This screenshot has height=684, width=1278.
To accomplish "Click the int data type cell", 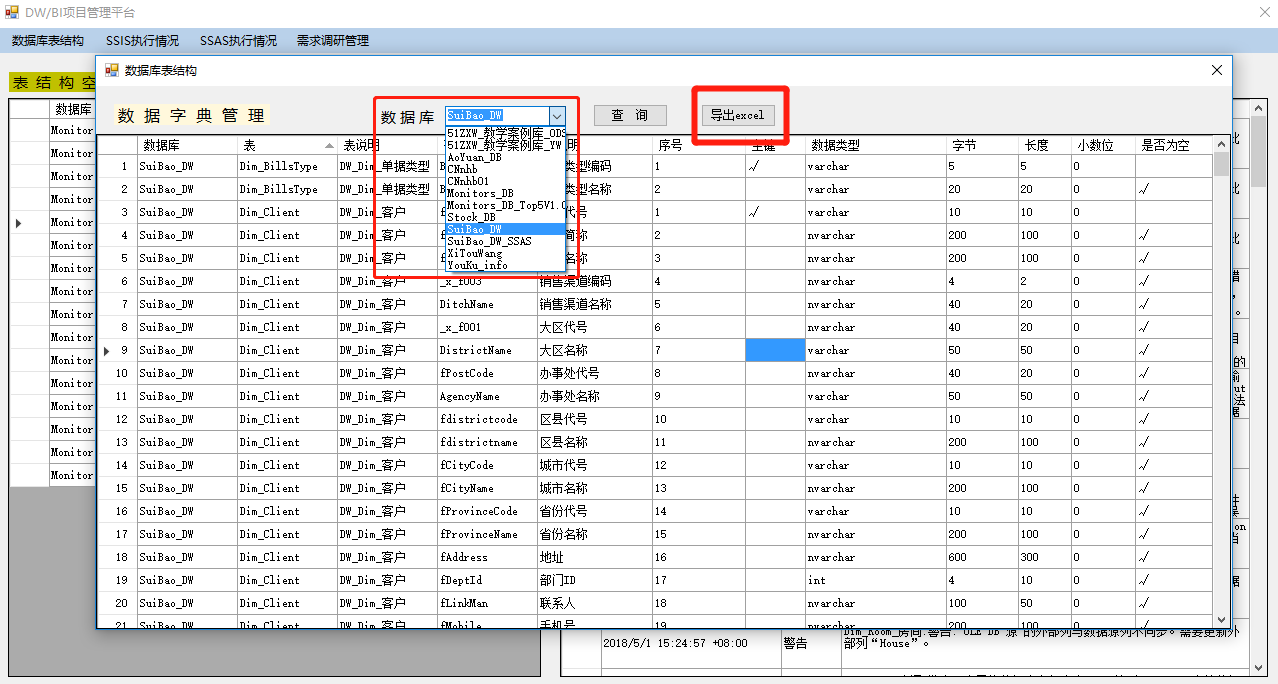I will tap(875, 580).
